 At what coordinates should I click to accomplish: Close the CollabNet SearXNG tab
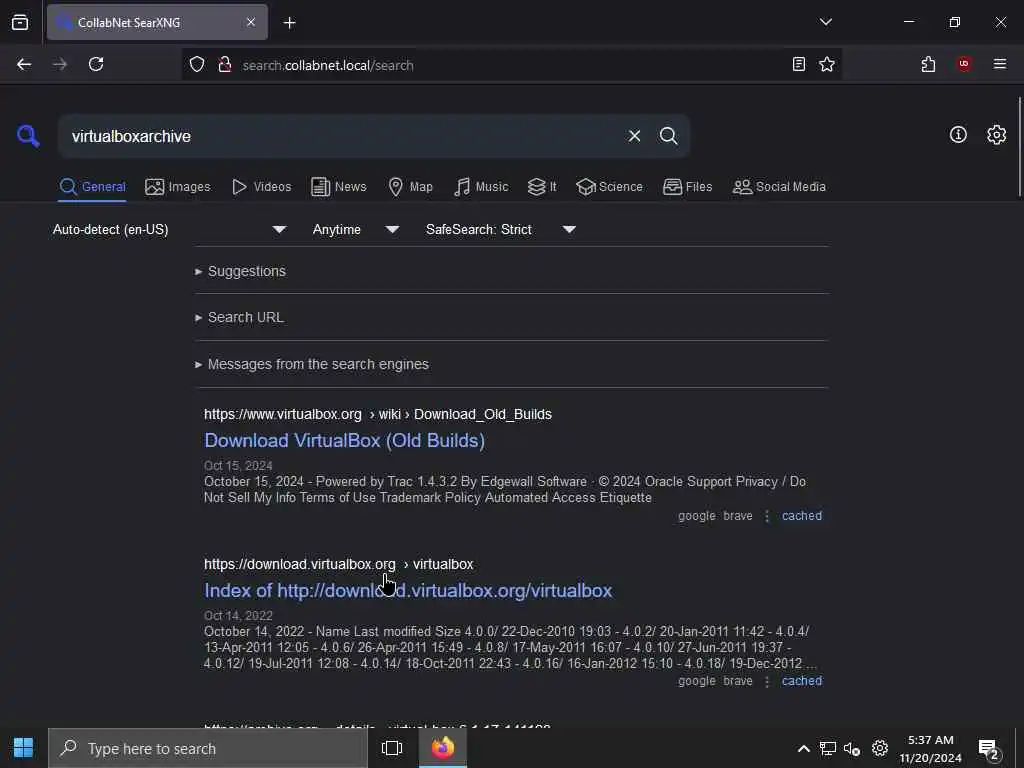click(x=251, y=22)
